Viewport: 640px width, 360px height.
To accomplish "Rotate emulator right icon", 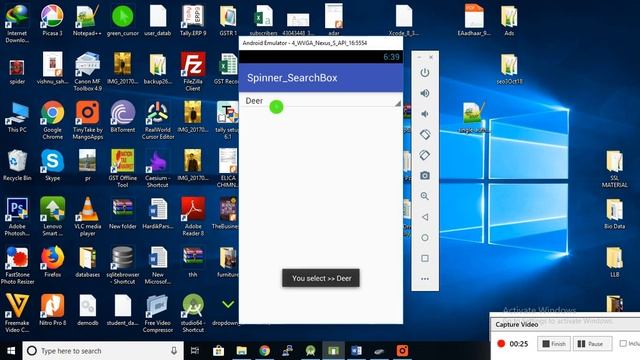I will (x=425, y=155).
